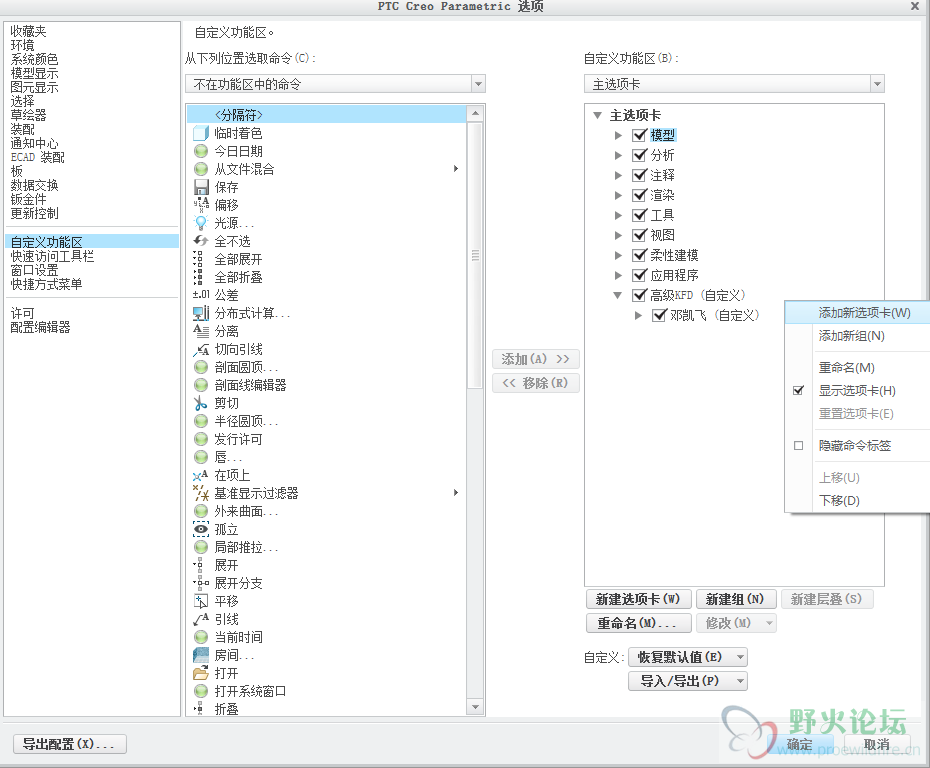Click the 新建选项卡(W) button
Screen dimensions: 930x768
pos(638,599)
